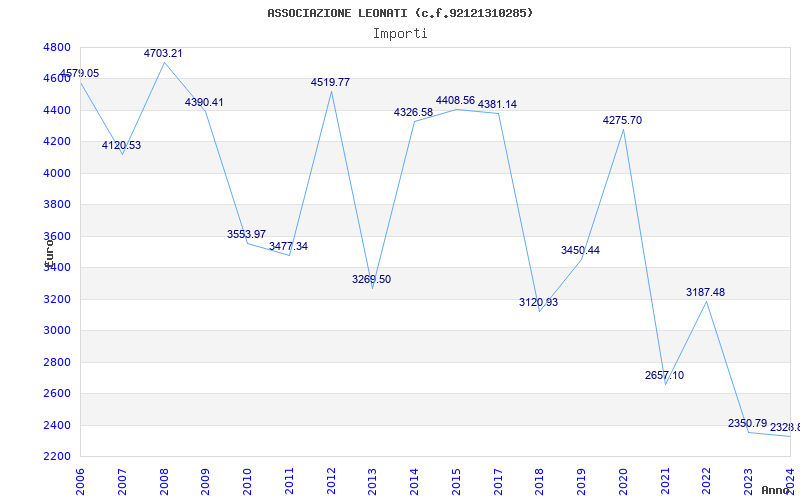800x500 pixels.
Task: Select data label 3450.44
Action: point(581,251)
